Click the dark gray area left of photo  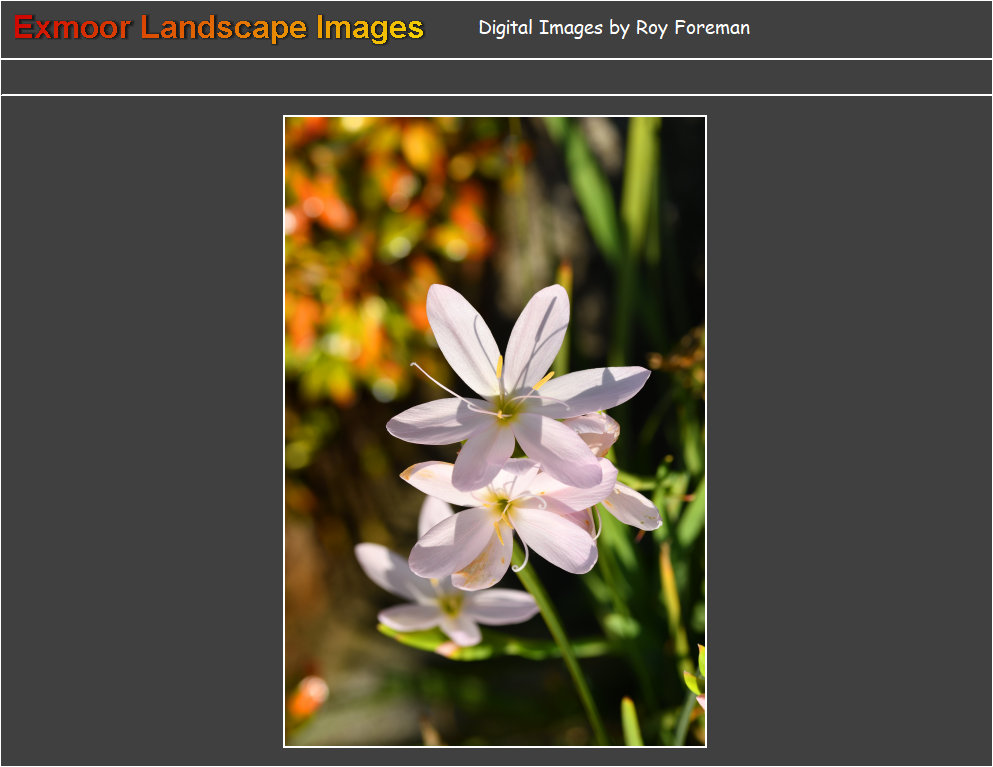pyautogui.click(x=140, y=430)
